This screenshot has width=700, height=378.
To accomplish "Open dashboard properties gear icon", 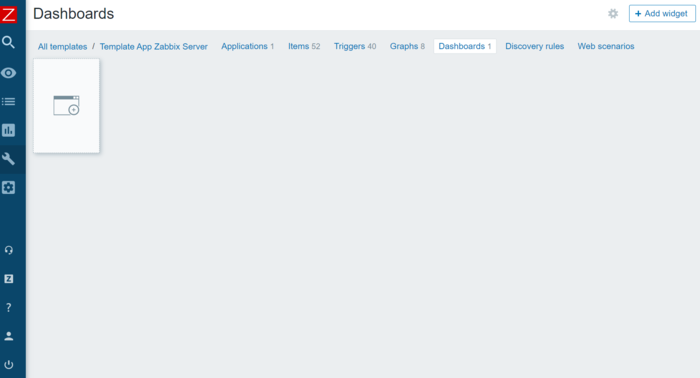I will 613,14.
